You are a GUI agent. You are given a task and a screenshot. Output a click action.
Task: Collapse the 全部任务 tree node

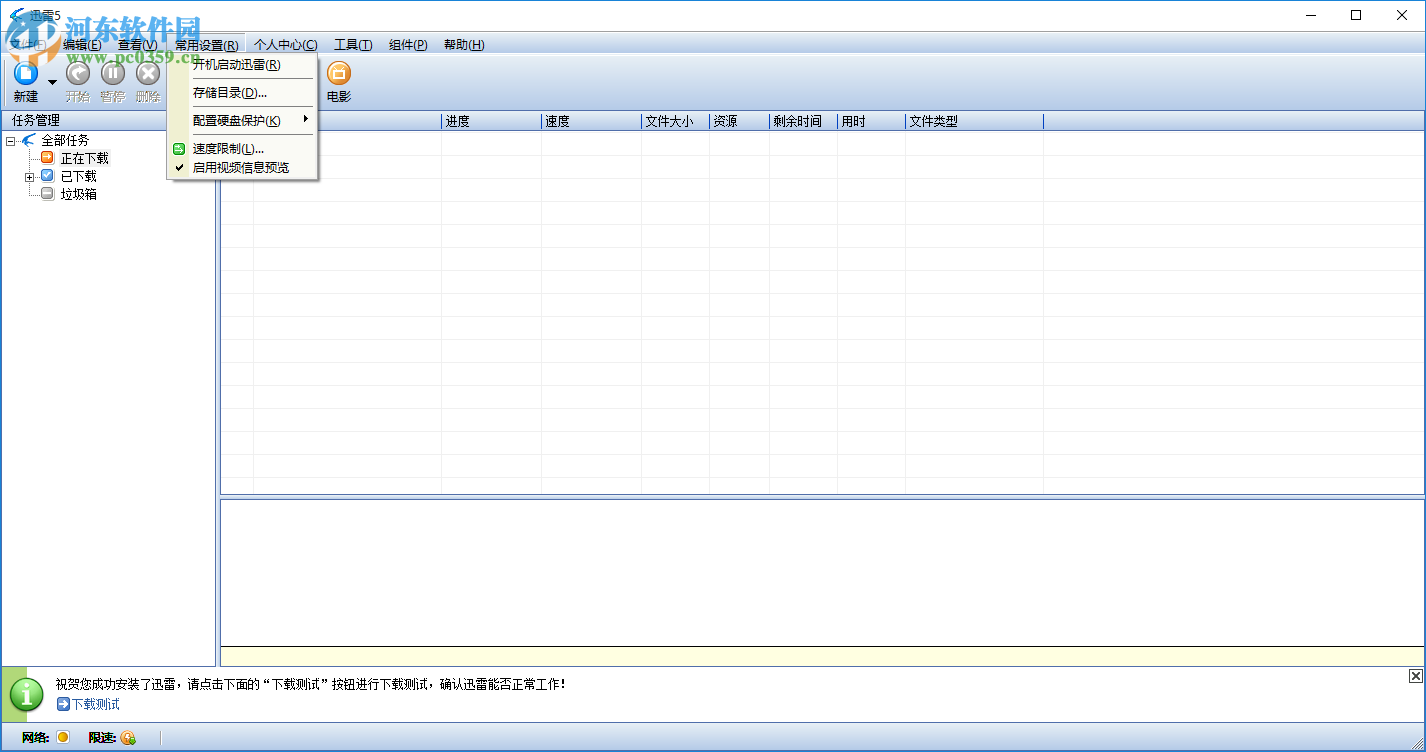coord(11,141)
